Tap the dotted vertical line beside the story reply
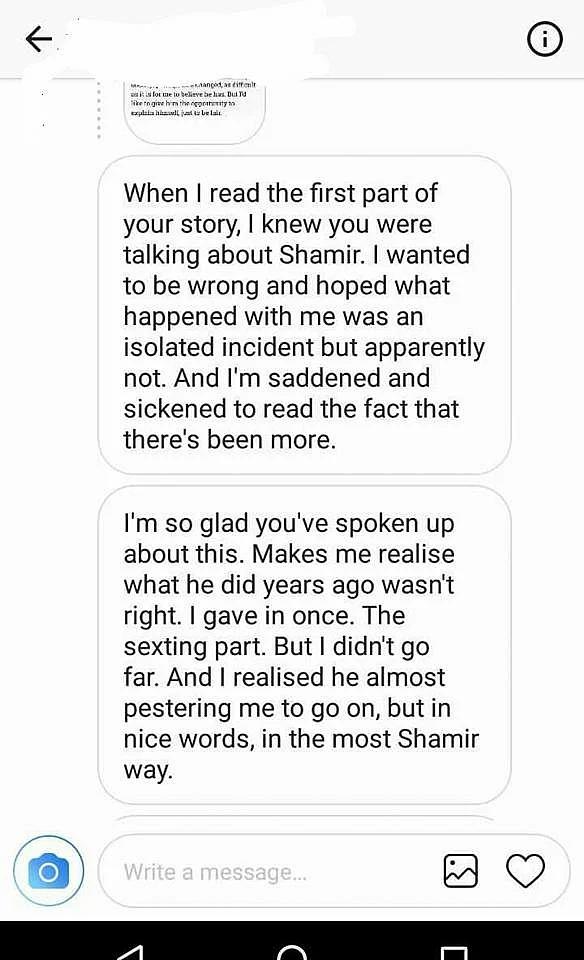 coord(99,110)
